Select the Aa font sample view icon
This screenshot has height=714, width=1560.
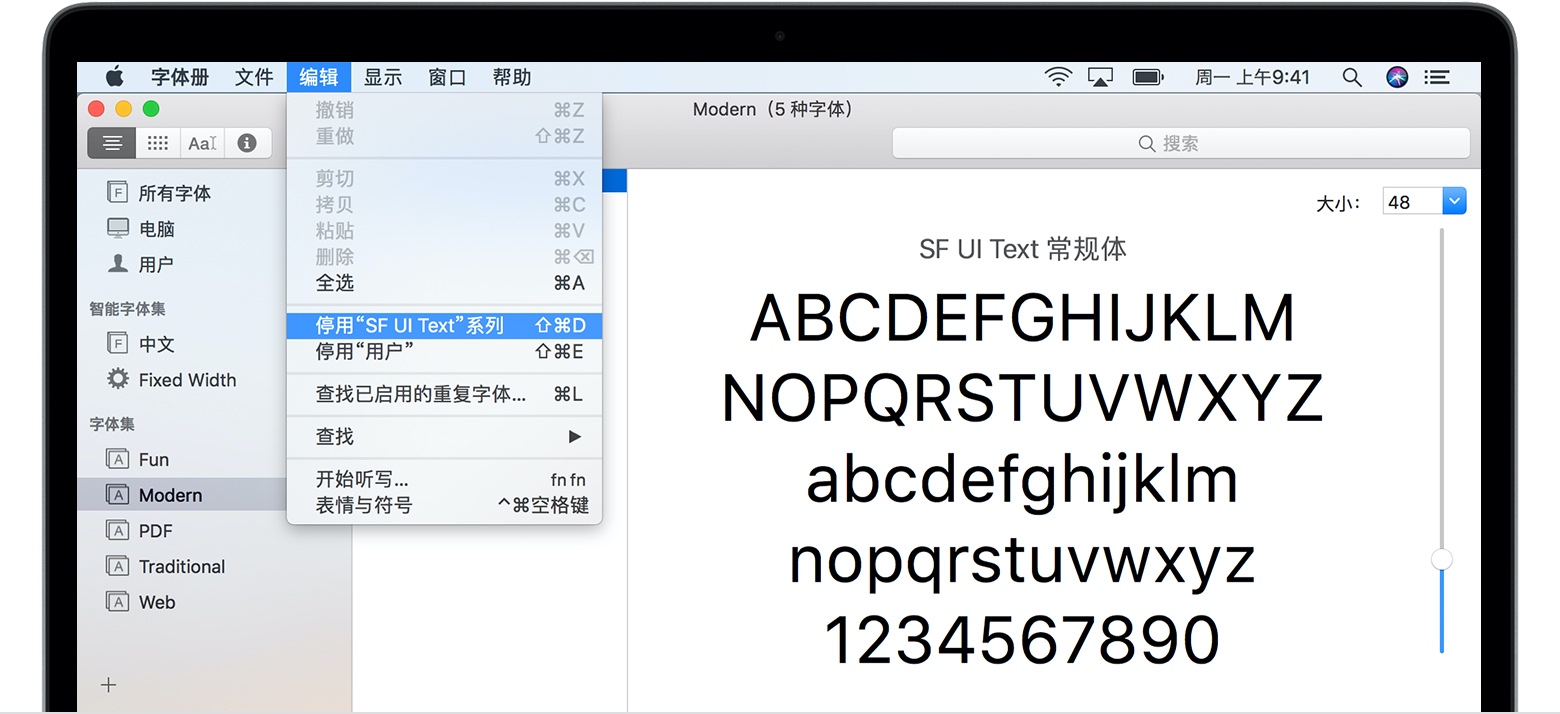click(201, 142)
